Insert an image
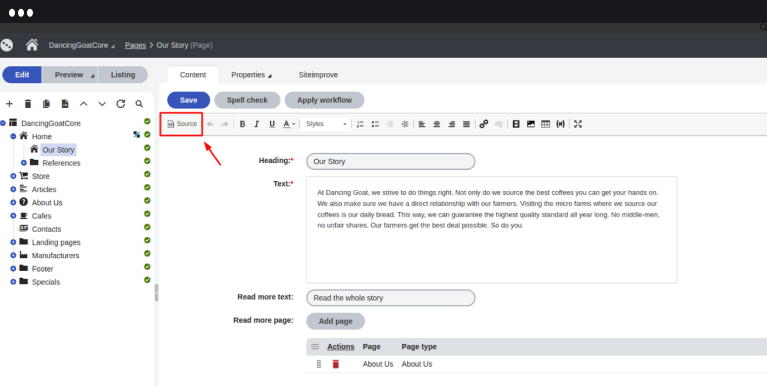Screen dimensions: 767x386 531,124
